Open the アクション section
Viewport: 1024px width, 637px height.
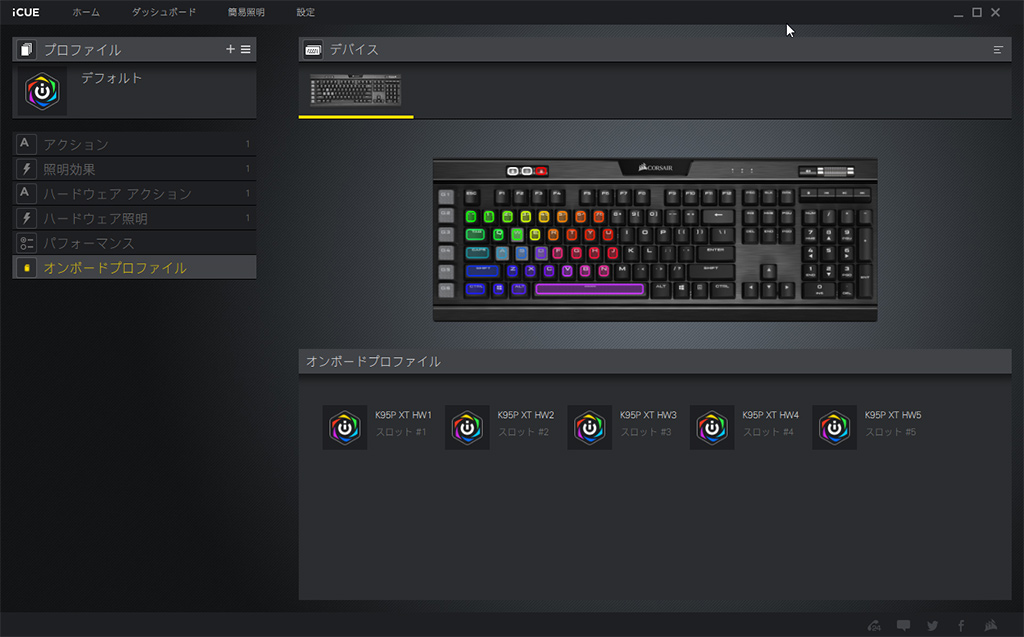click(x=134, y=144)
